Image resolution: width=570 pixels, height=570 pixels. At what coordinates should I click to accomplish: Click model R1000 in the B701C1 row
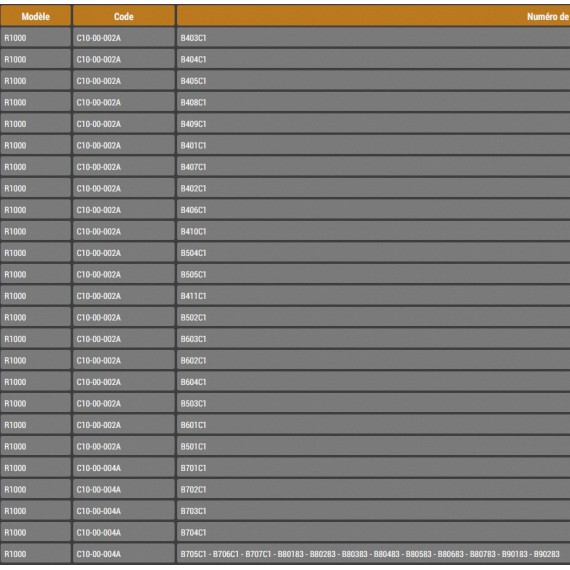pos(15,468)
